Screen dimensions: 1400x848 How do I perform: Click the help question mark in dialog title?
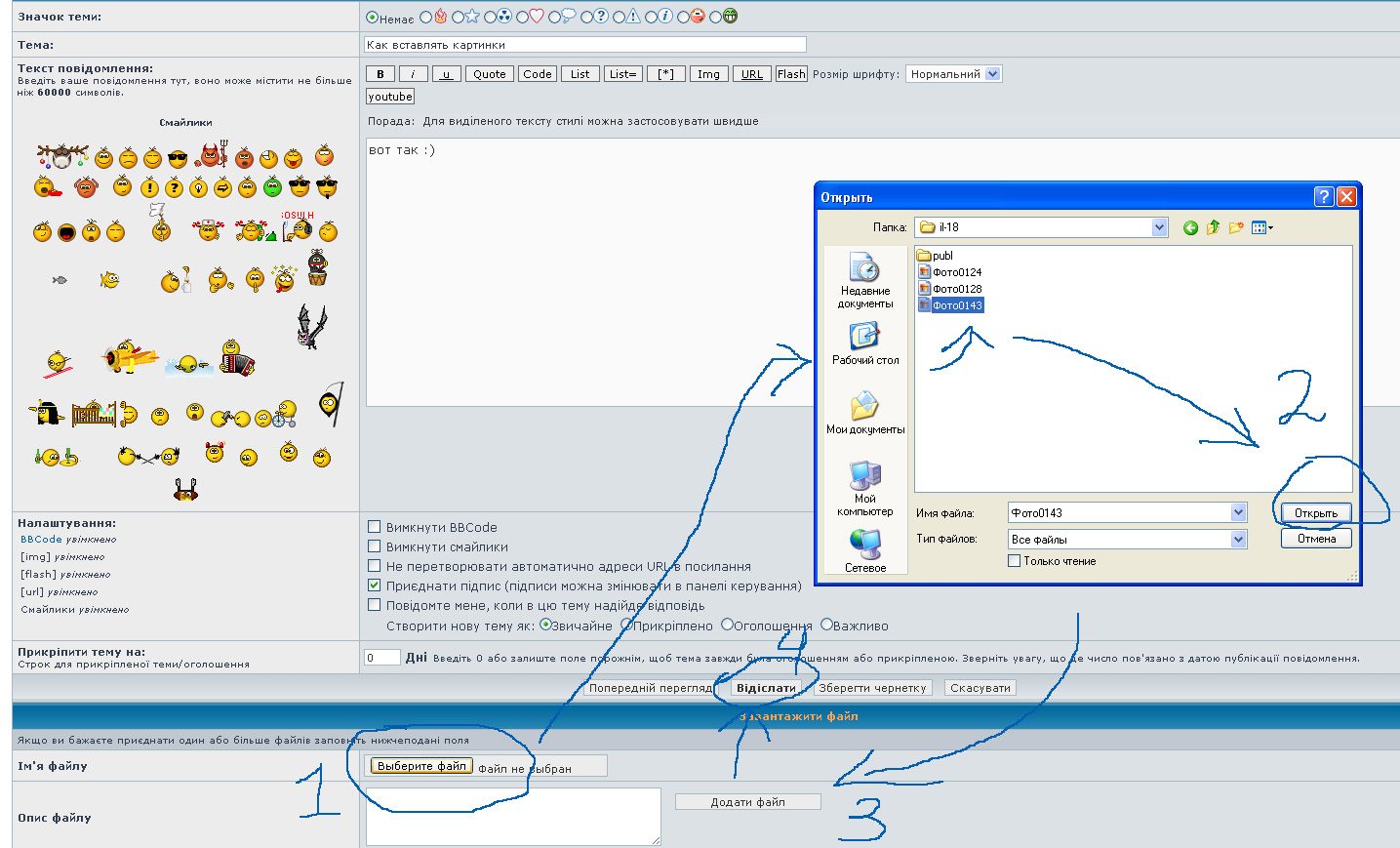pos(1323,196)
